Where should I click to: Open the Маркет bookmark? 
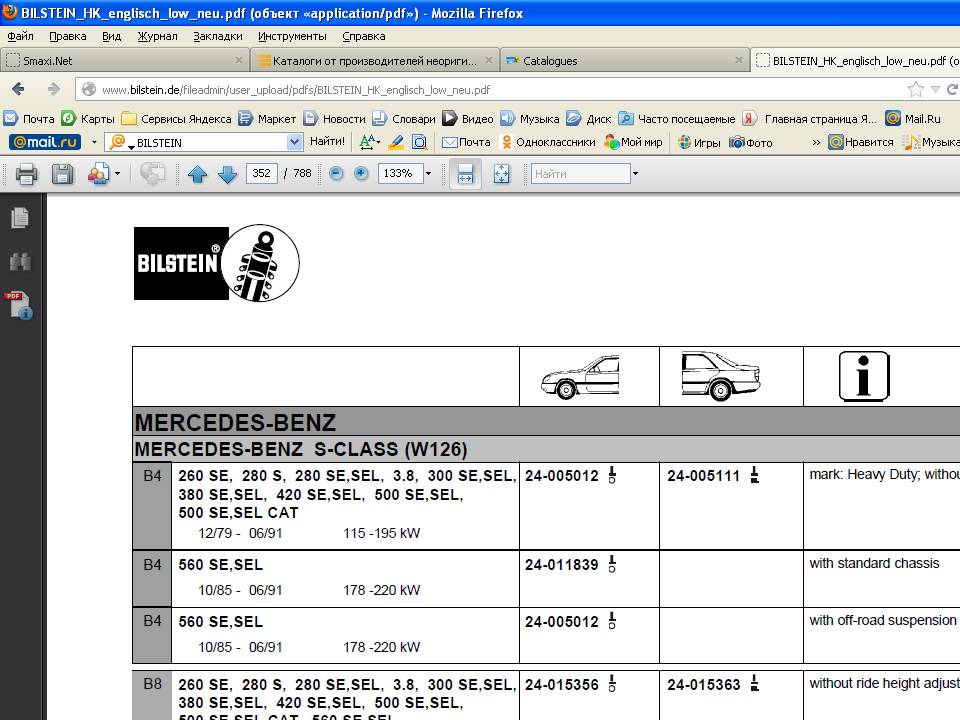tap(268, 119)
